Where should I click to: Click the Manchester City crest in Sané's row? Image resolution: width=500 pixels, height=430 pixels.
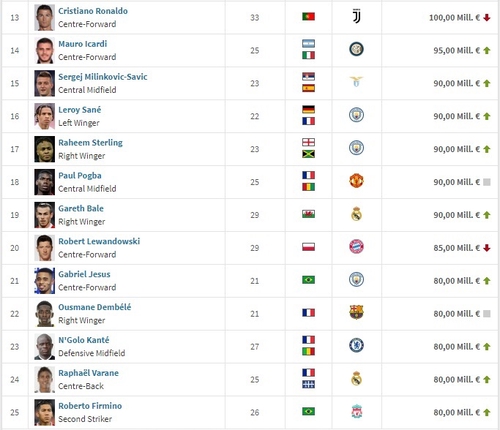(x=356, y=115)
